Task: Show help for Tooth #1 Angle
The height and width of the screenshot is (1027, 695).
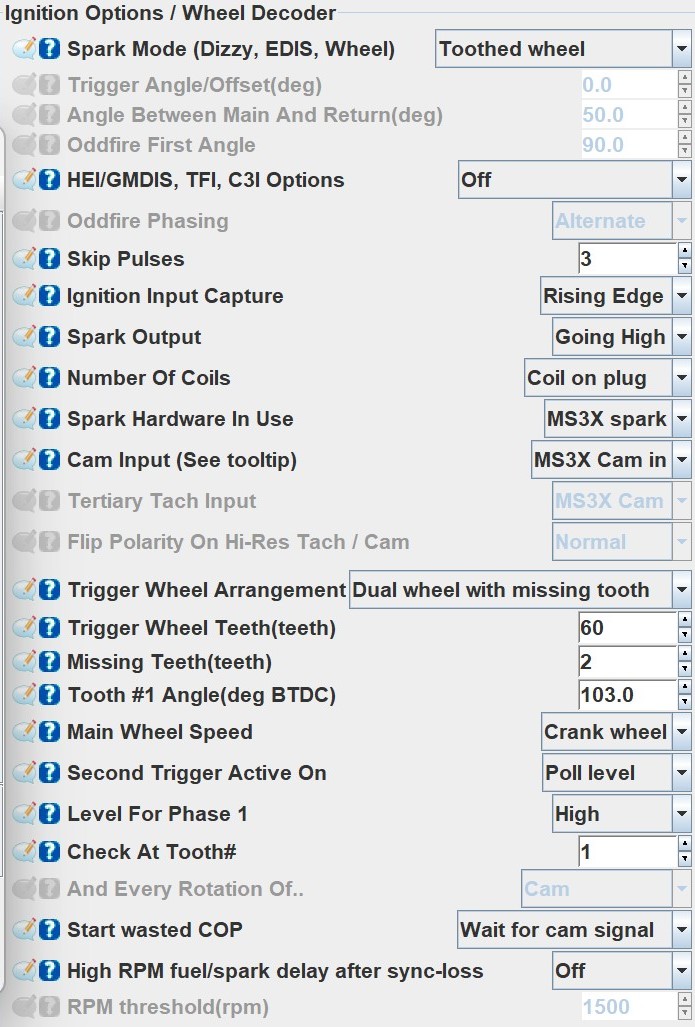Action: (x=50, y=695)
